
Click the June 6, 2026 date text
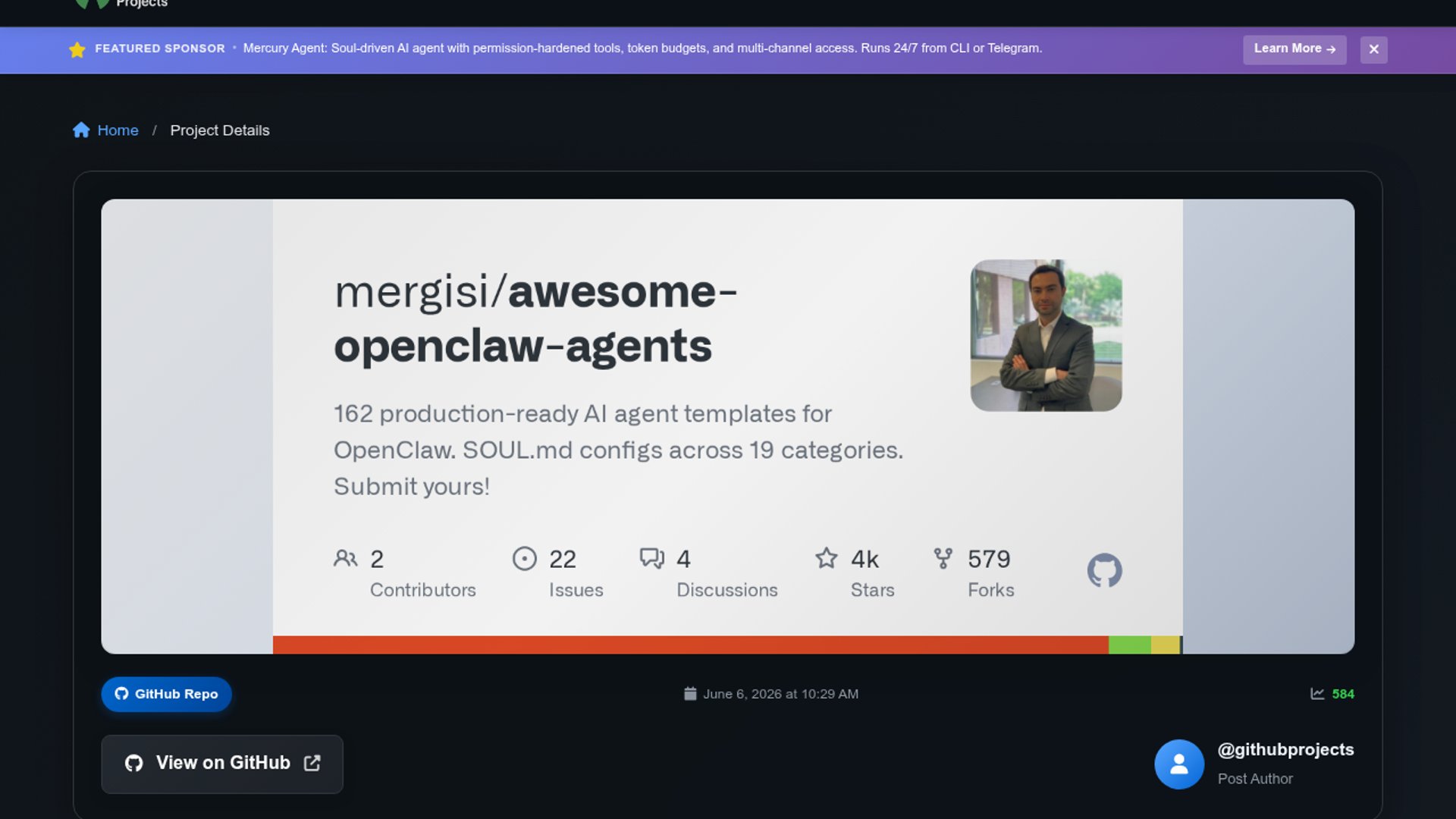(780, 694)
